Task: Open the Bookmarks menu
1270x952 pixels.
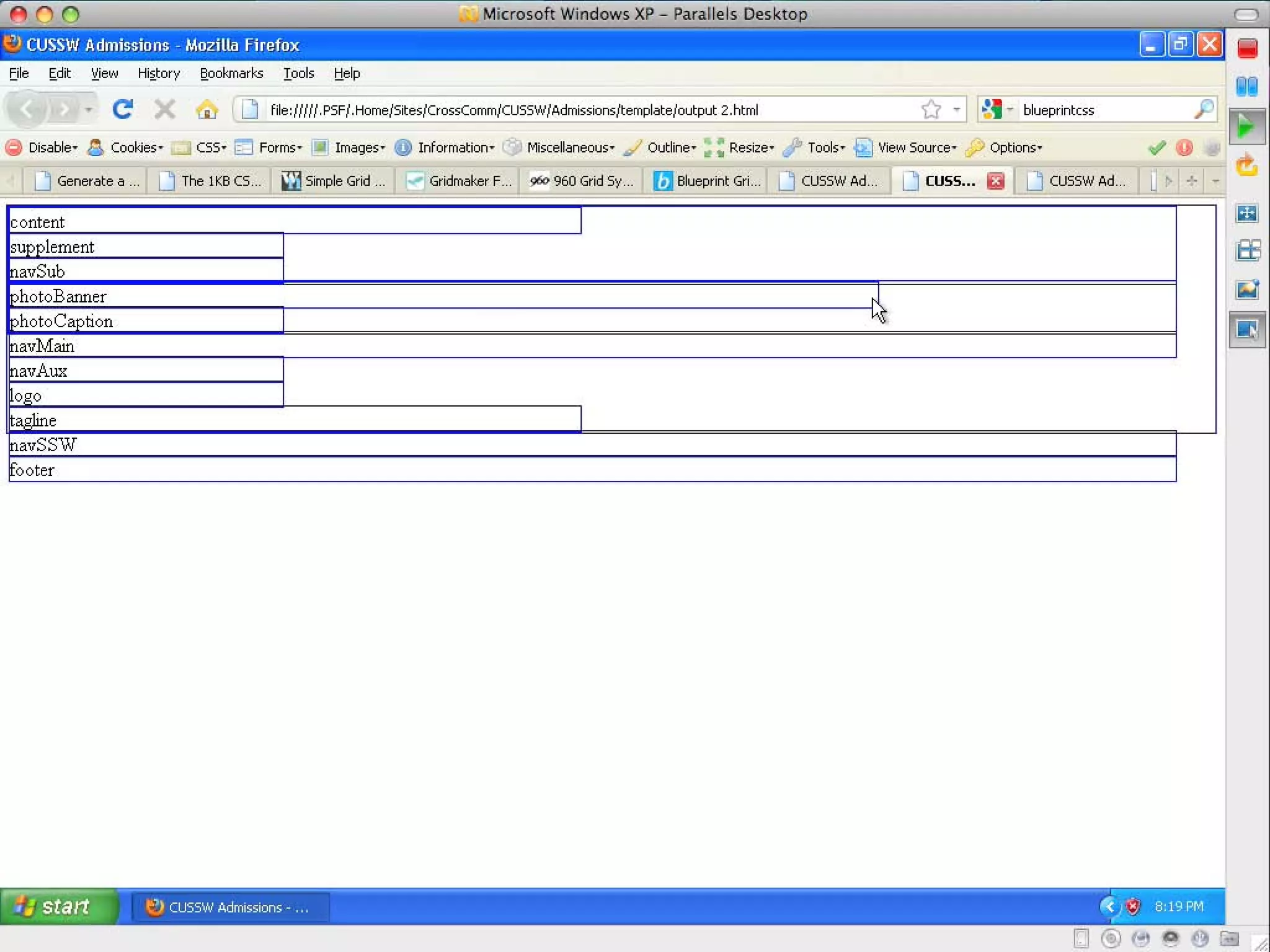Action: tap(231, 73)
